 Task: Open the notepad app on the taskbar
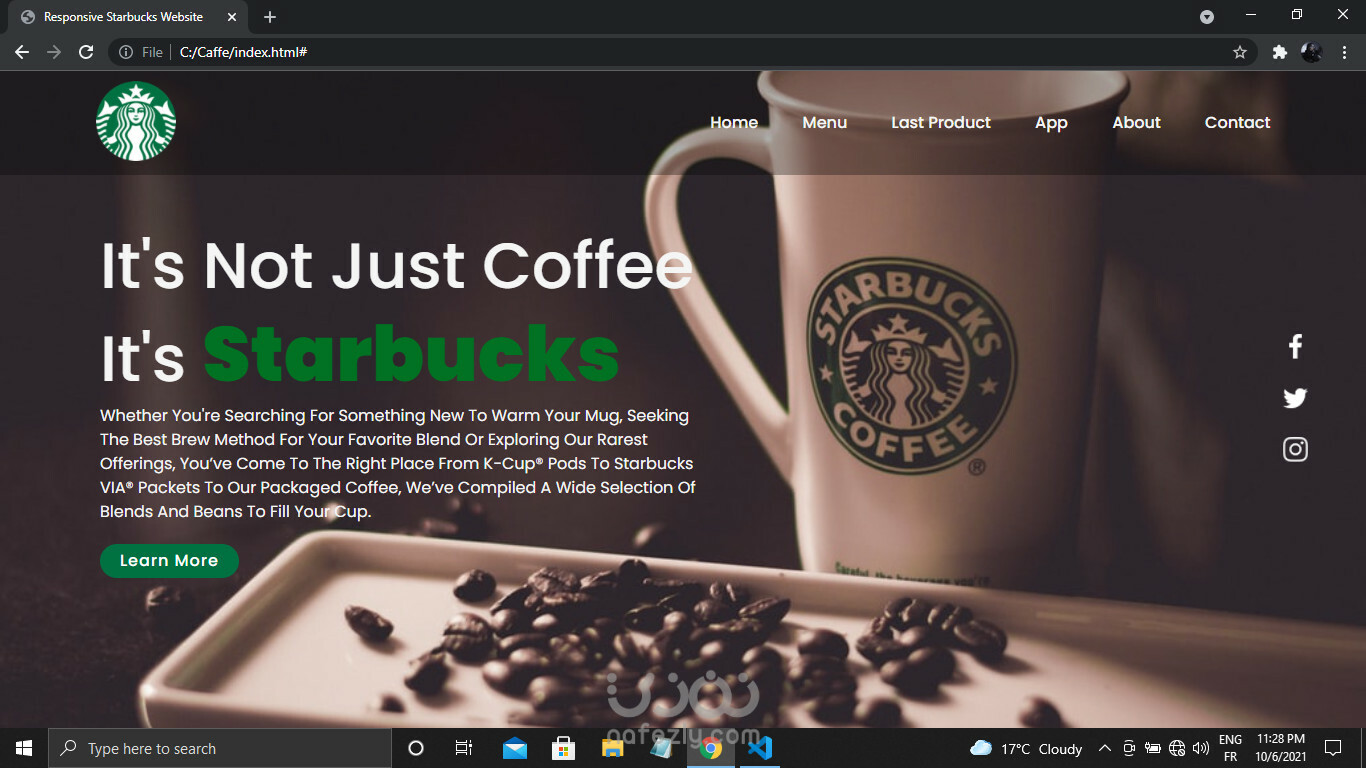[661, 748]
